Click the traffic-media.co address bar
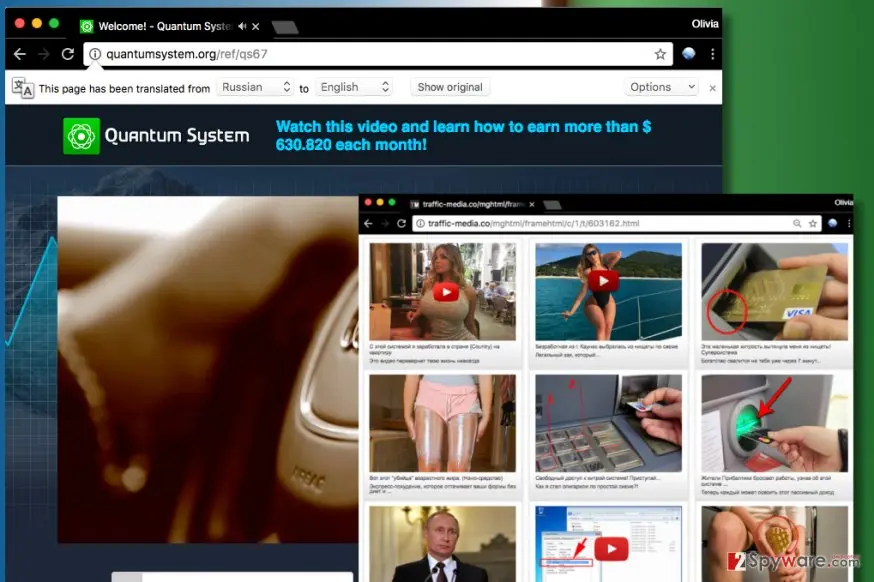 pyautogui.click(x=616, y=224)
